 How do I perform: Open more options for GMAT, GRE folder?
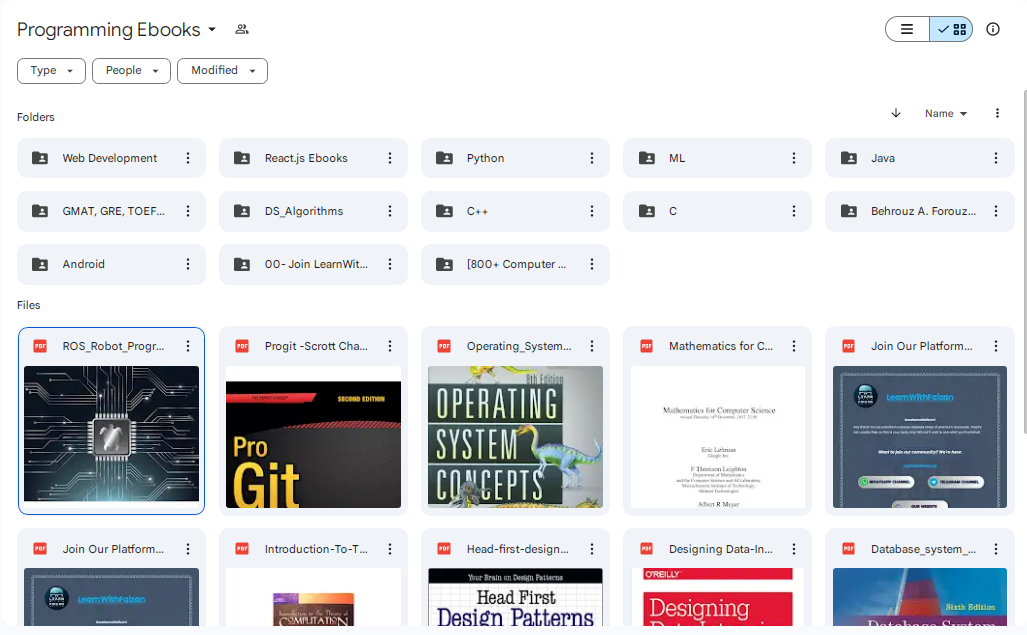click(x=188, y=211)
